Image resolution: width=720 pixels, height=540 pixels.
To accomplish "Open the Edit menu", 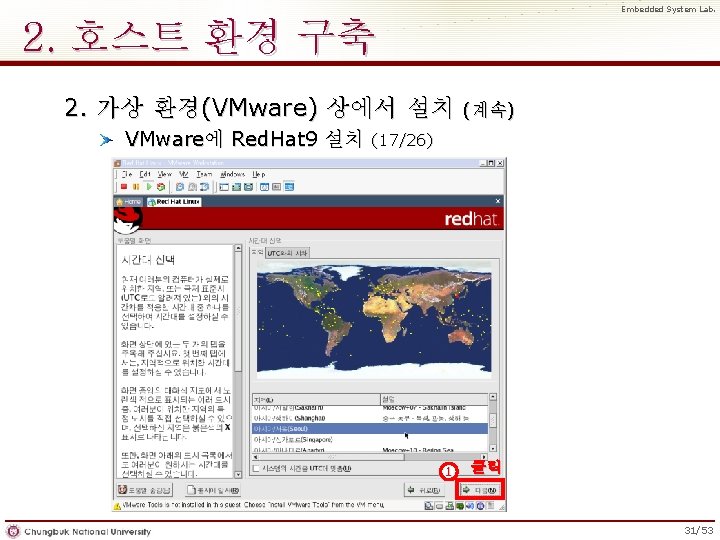I will 145,174.
